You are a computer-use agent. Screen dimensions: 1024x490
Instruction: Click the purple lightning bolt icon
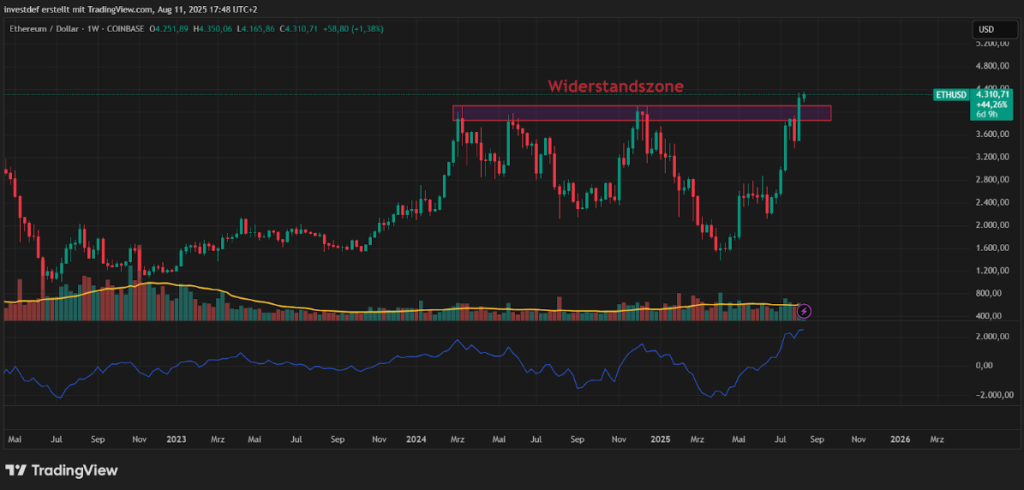point(803,312)
